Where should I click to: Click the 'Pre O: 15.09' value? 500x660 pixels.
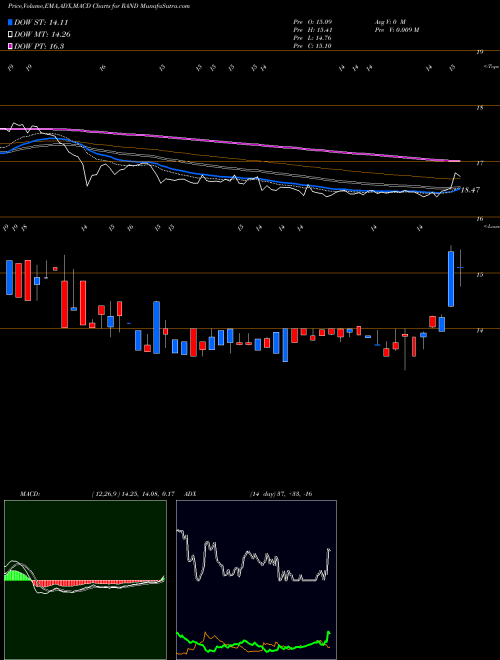point(313,22)
